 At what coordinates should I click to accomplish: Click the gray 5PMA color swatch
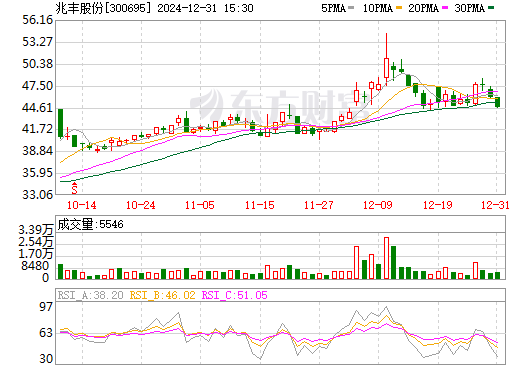[x=351, y=8]
